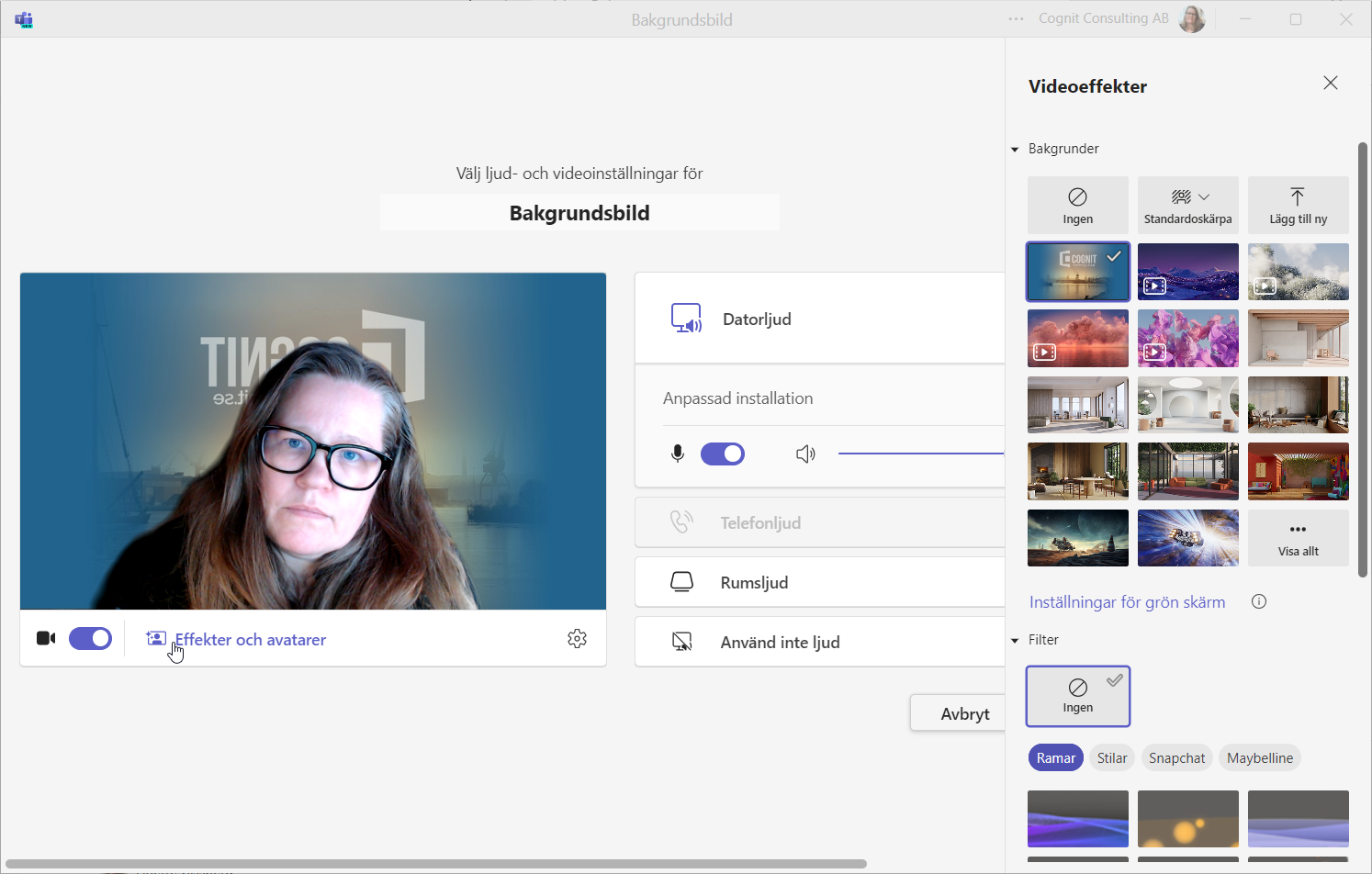
Task: Open camera device settings gear
Action: (577, 639)
